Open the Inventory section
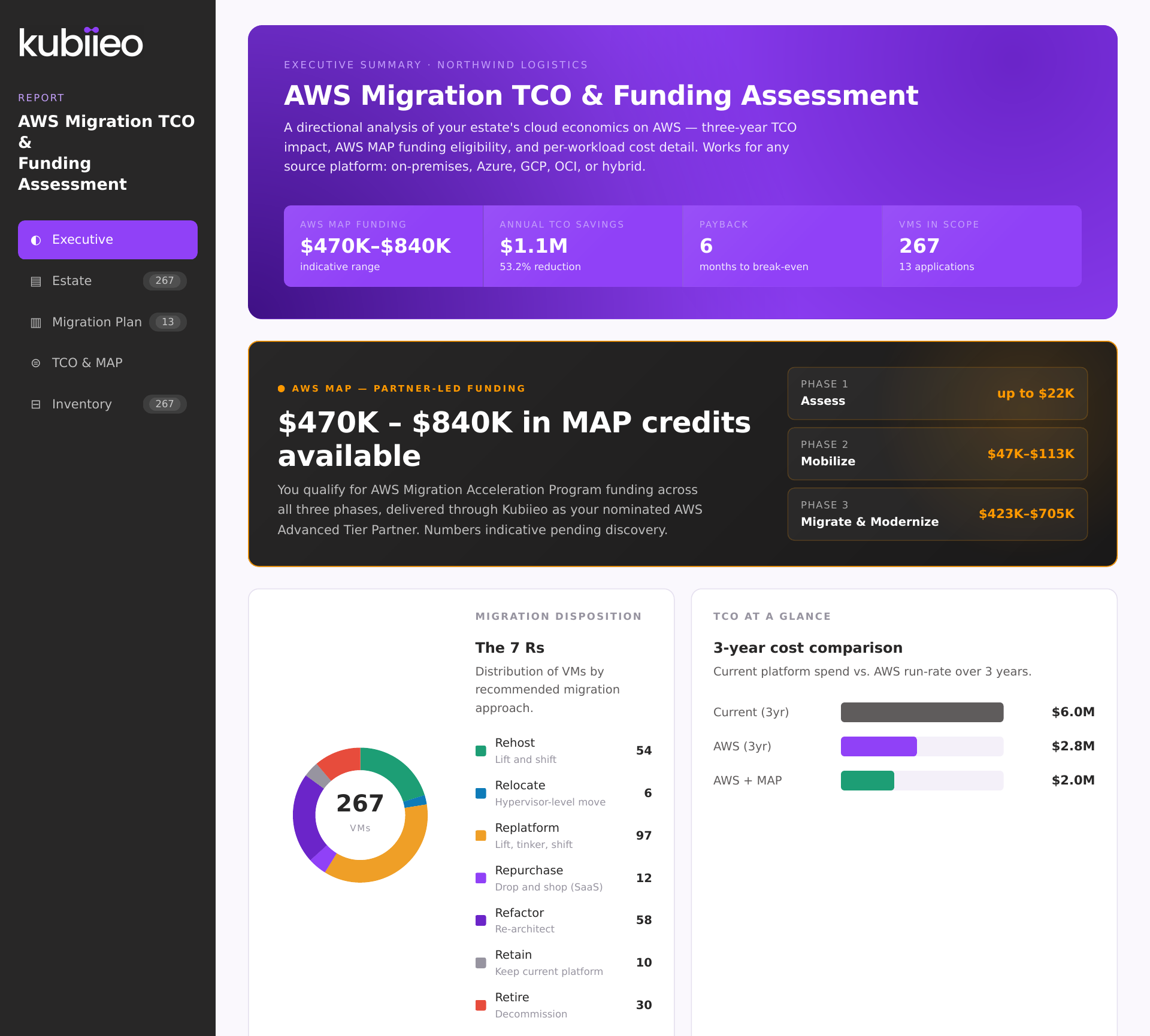The width and height of the screenshot is (1150, 1036). 108,404
